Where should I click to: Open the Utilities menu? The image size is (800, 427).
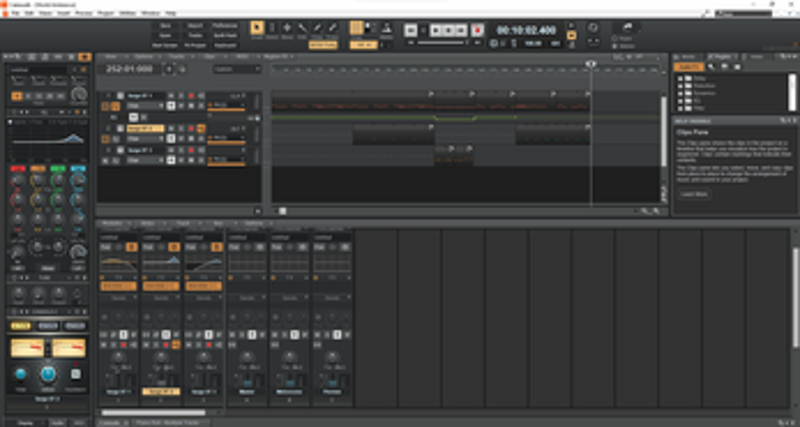(128, 13)
